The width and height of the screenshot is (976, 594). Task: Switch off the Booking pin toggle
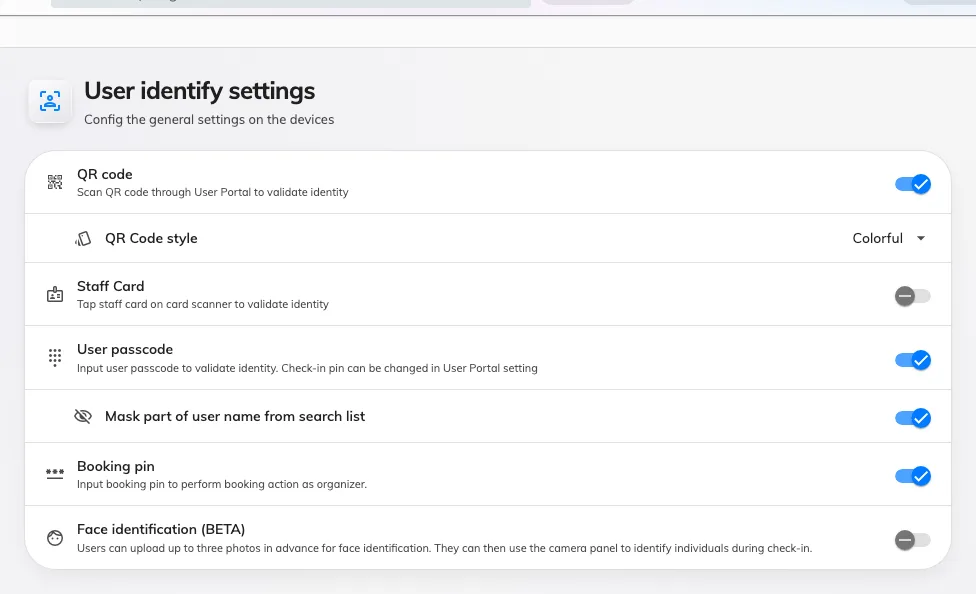tap(913, 476)
